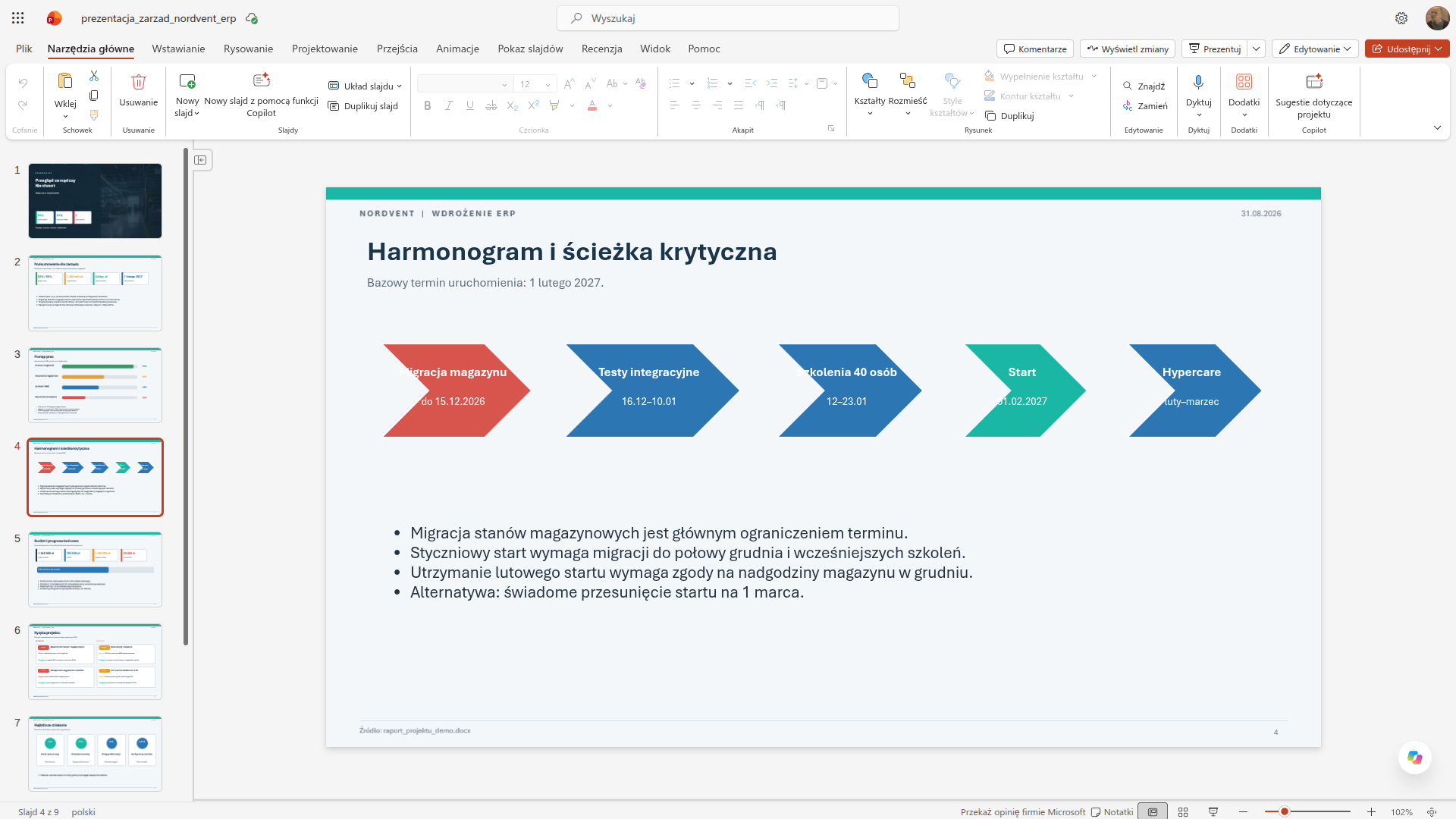Screen dimensions: 1456x819
Task: Toggle numbered list
Action: click(712, 83)
